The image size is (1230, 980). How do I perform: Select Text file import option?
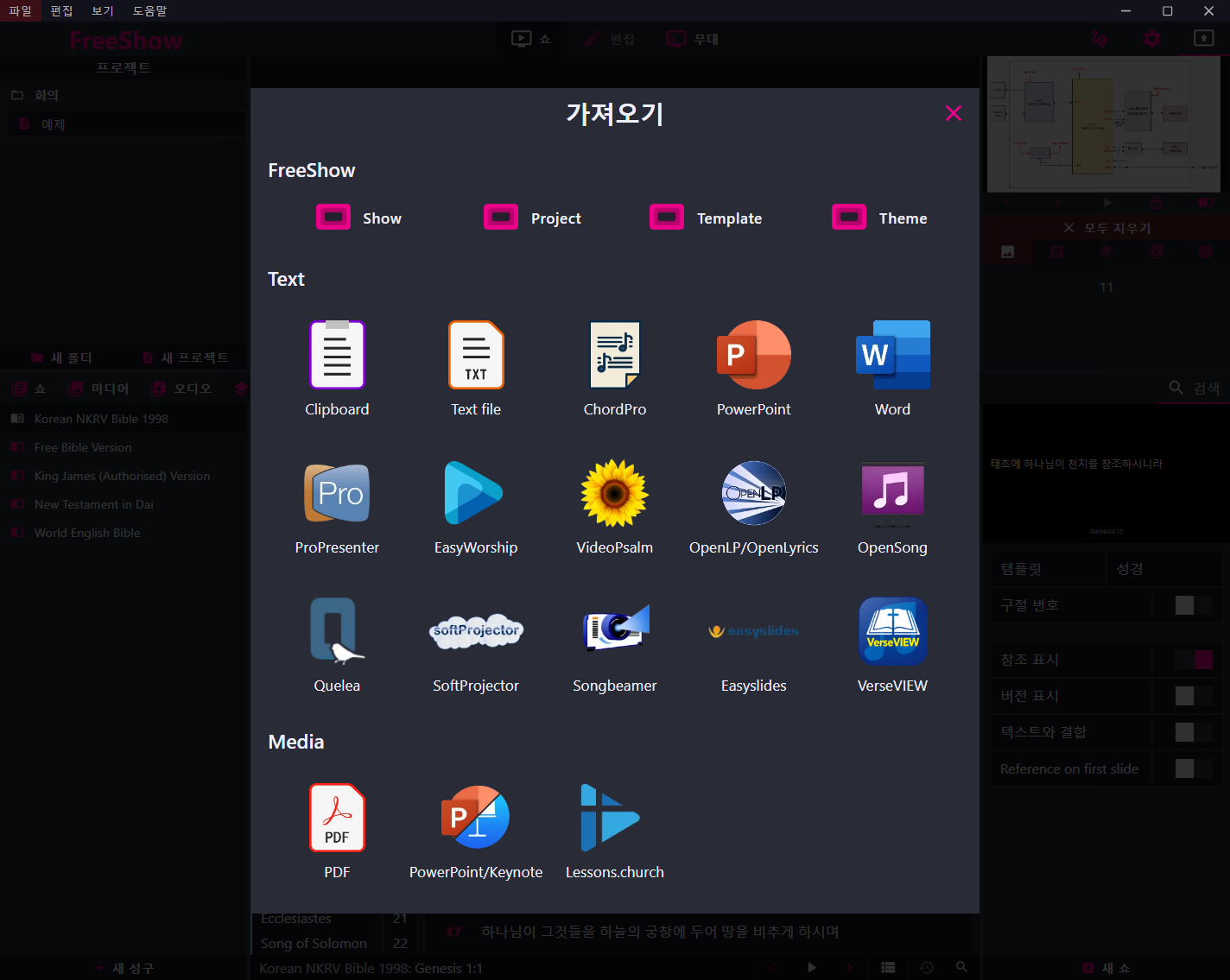476,369
